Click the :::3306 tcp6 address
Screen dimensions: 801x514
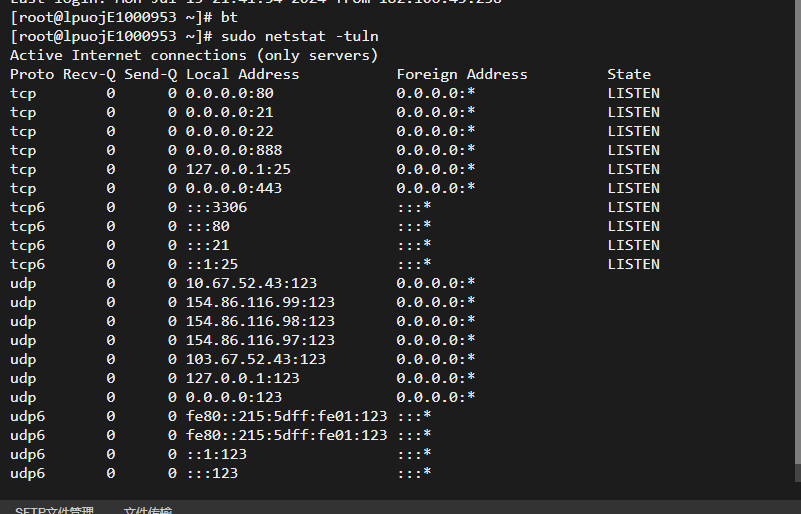pyautogui.click(x=217, y=207)
